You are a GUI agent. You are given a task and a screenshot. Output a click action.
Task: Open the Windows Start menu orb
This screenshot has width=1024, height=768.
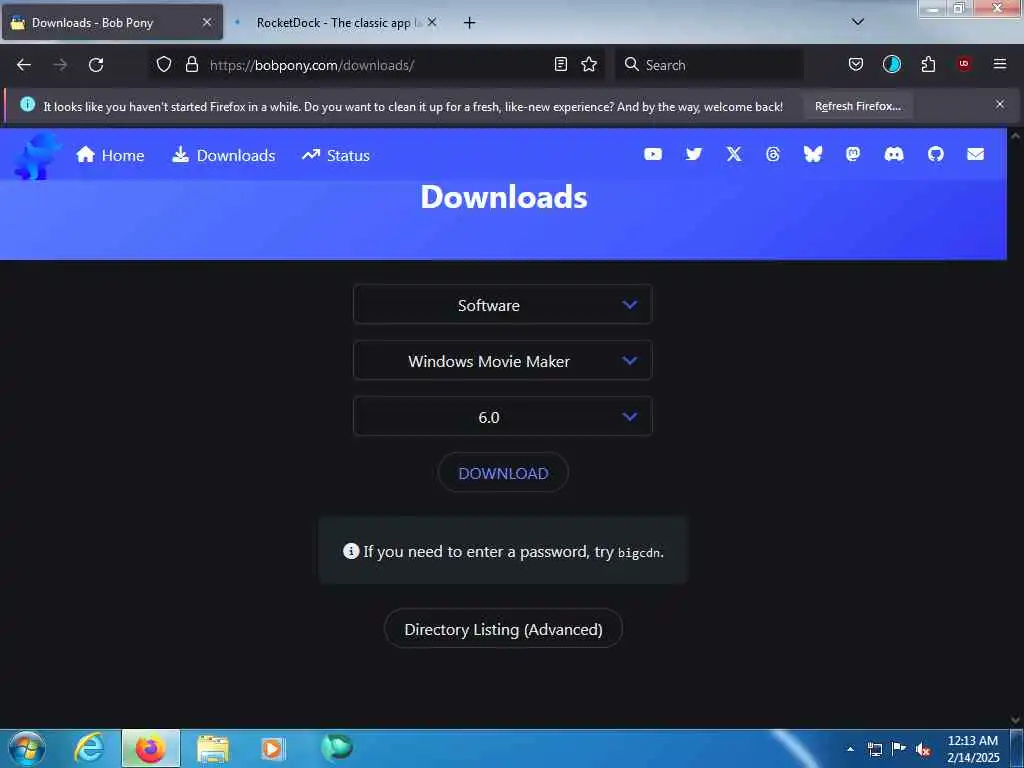(27, 748)
